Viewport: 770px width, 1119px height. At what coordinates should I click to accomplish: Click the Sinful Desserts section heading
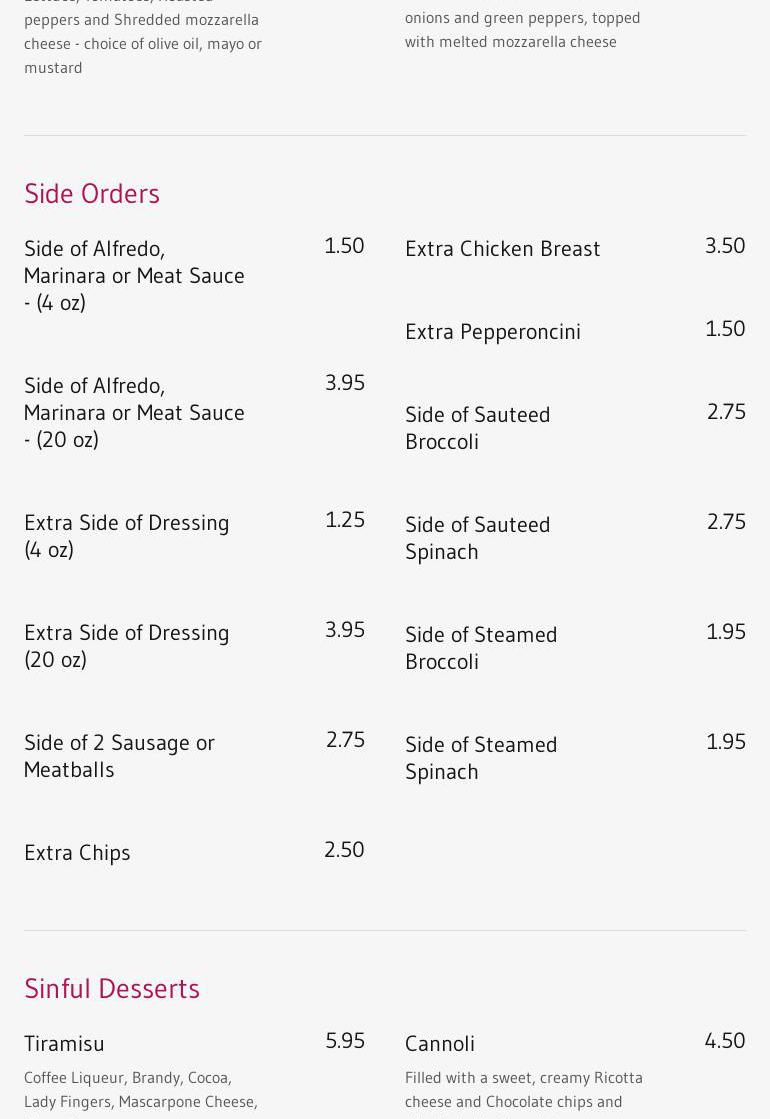[112, 988]
